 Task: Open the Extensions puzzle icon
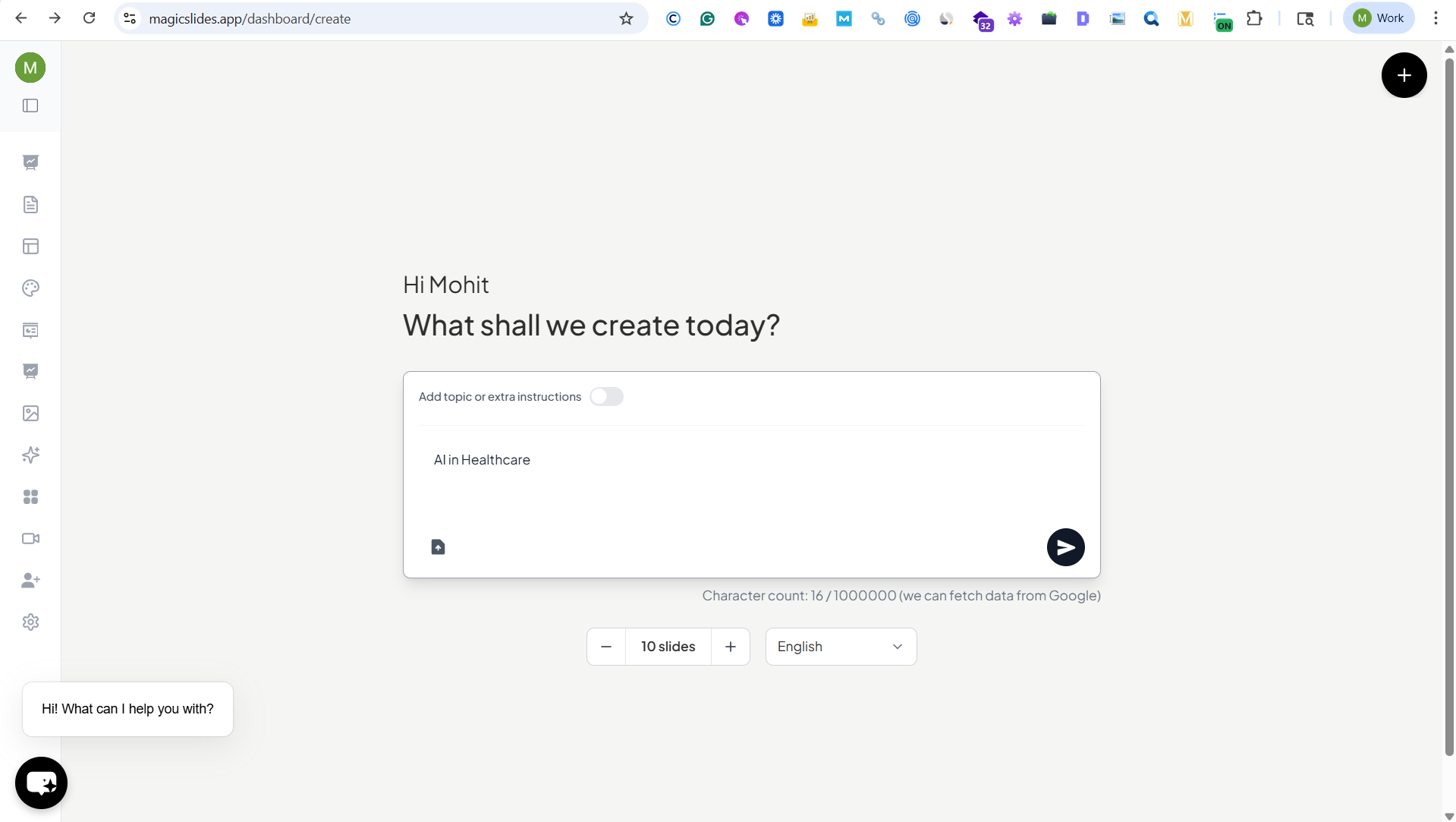coord(1255,18)
